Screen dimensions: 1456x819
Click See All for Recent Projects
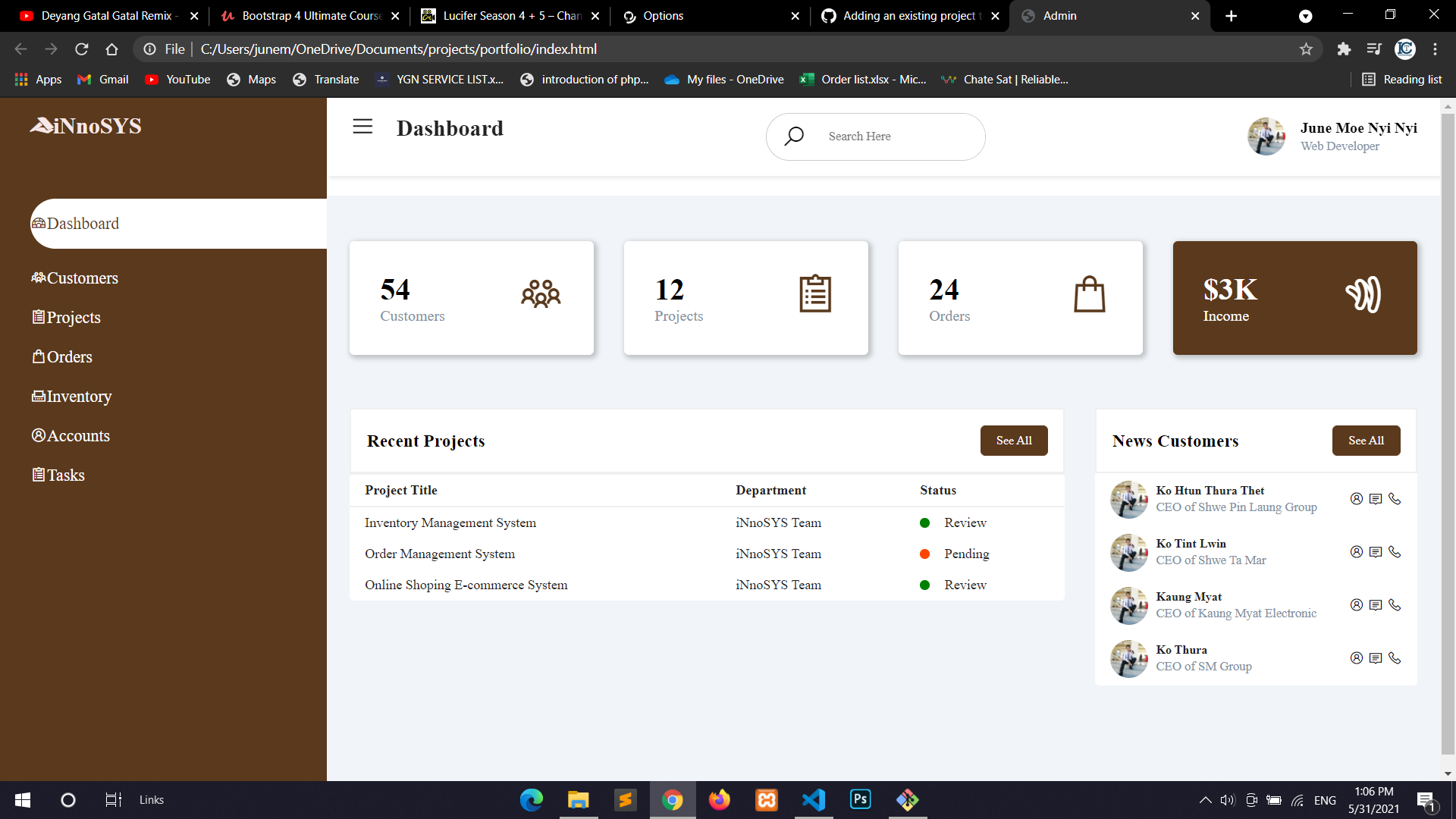point(1014,440)
